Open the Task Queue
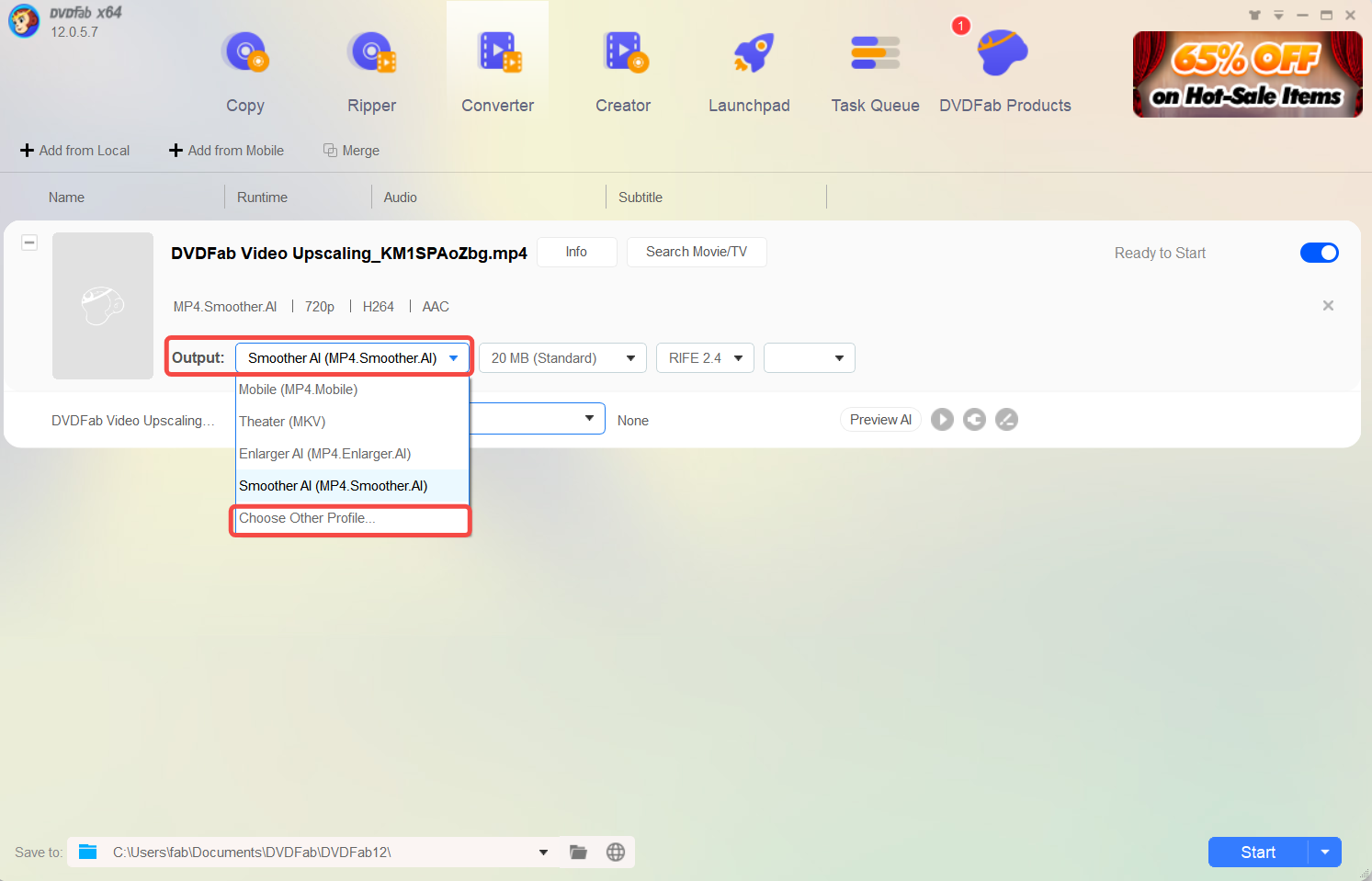This screenshot has width=1372, height=881. pyautogui.click(x=875, y=72)
